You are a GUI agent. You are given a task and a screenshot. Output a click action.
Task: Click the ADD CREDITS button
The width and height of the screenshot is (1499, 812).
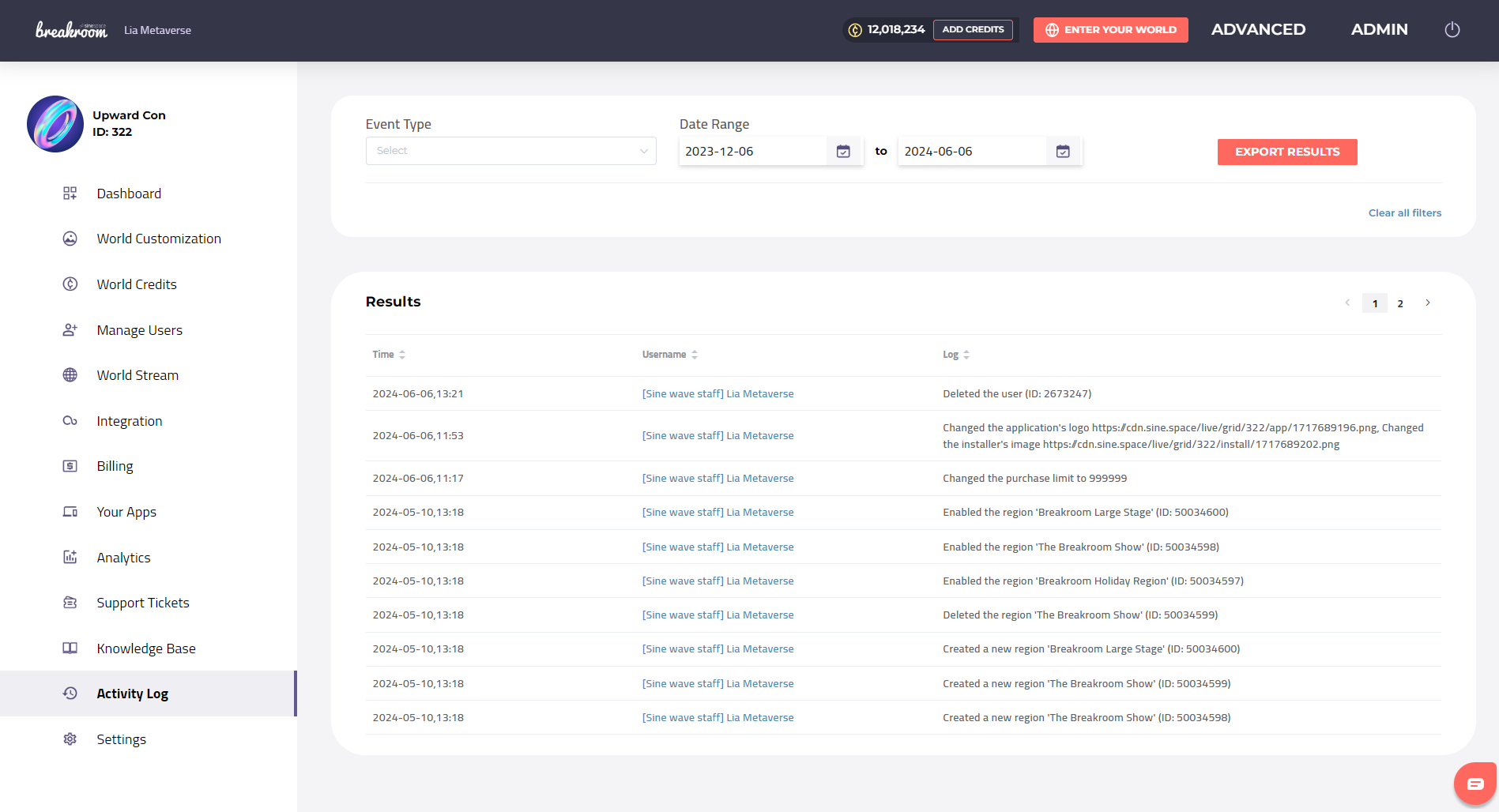tap(973, 30)
